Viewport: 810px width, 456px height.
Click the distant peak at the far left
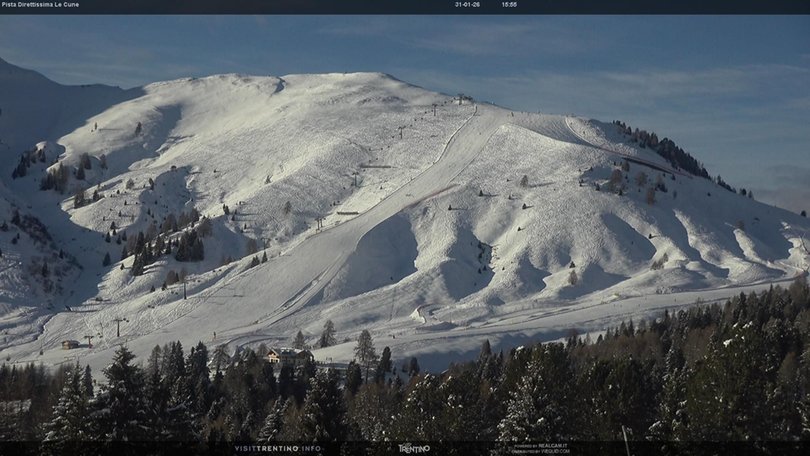(x=12, y=70)
